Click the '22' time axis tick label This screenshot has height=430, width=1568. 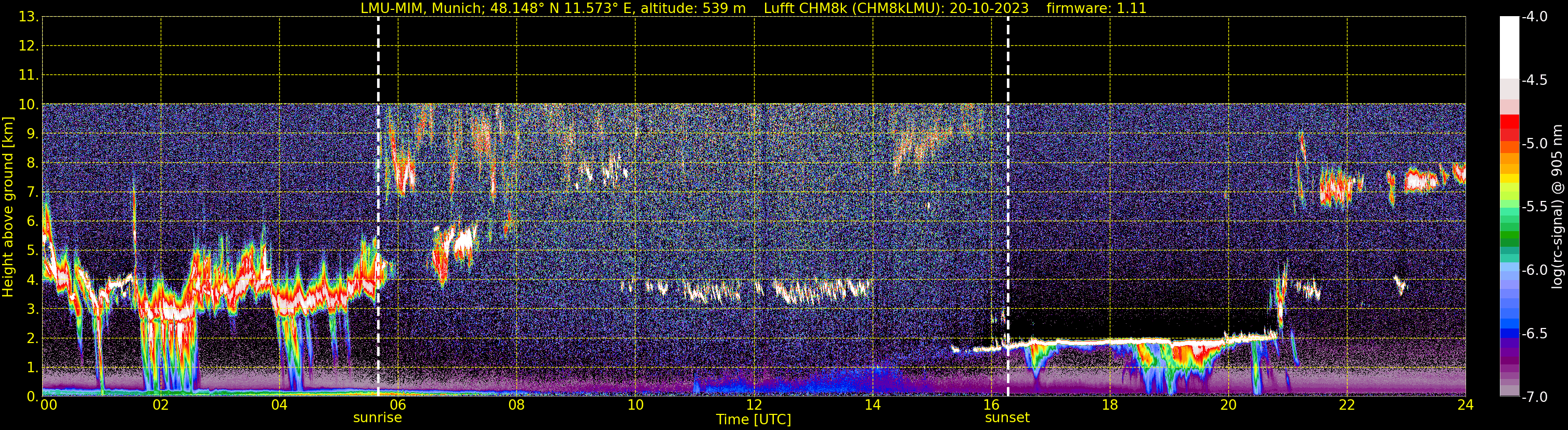coord(1347,405)
